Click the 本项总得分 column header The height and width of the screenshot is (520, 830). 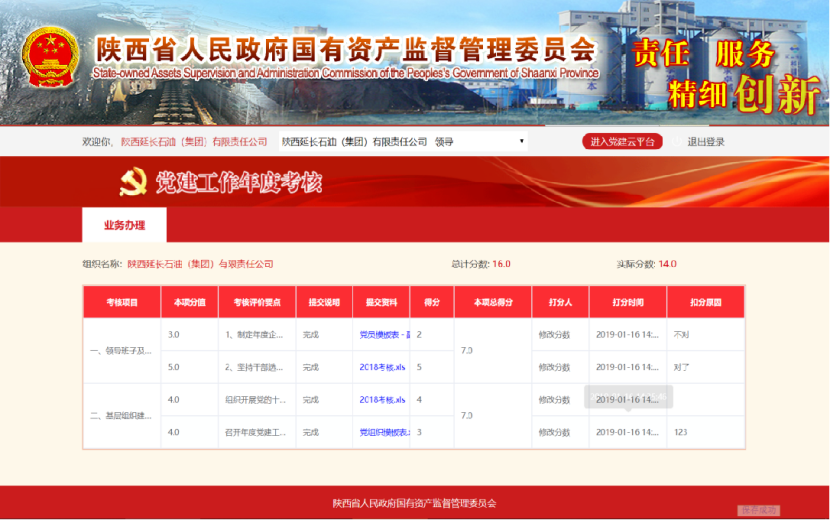[x=493, y=302]
